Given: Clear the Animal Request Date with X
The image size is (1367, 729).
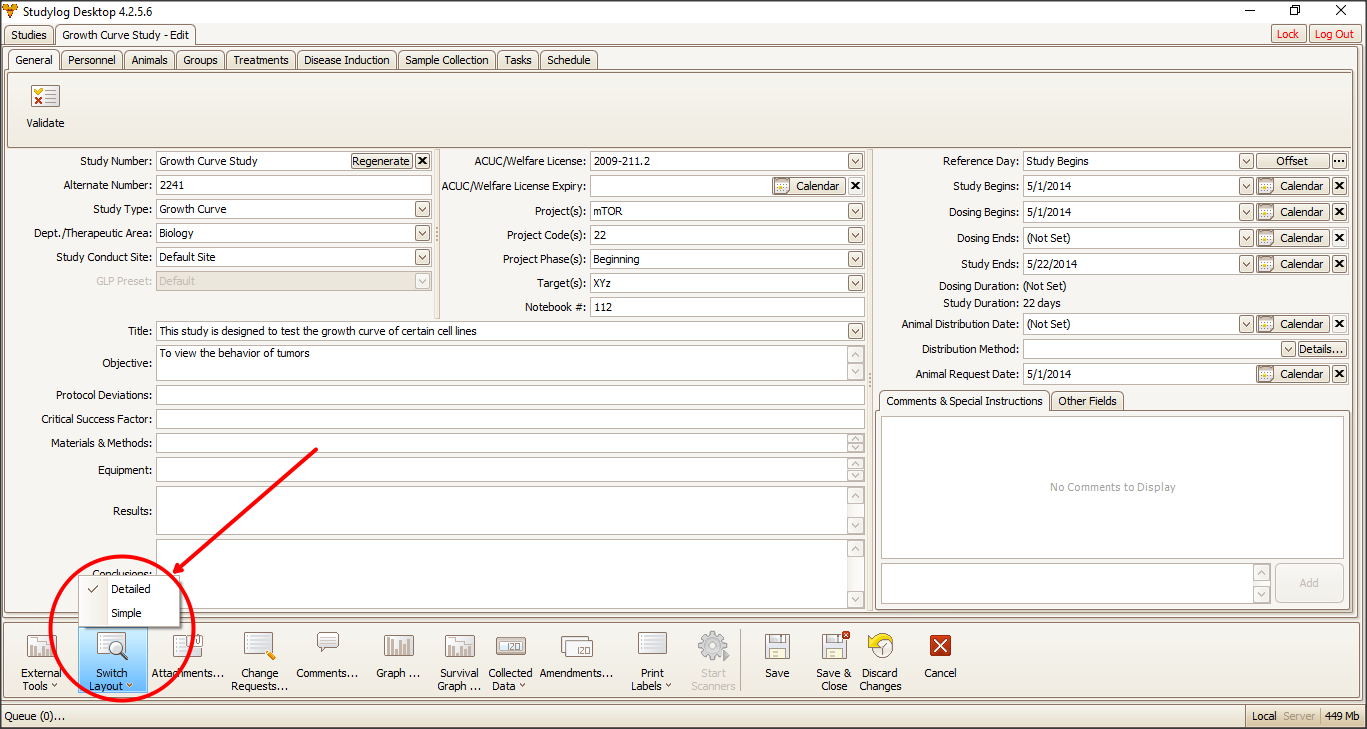Looking at the screenshot, I should pyautogui.click(x=1340, y=374).
